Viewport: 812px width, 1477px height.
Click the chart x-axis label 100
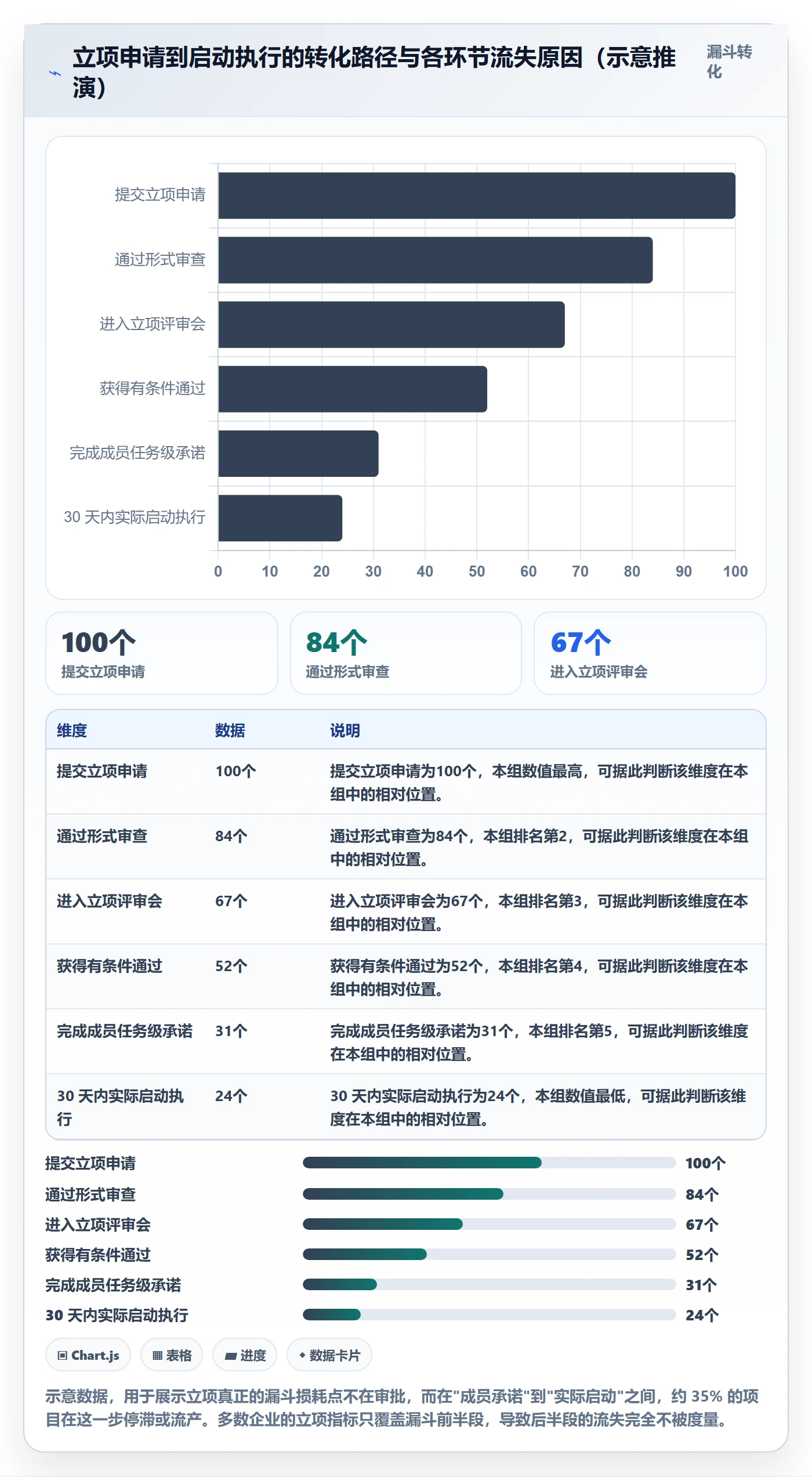coord(735,571)
